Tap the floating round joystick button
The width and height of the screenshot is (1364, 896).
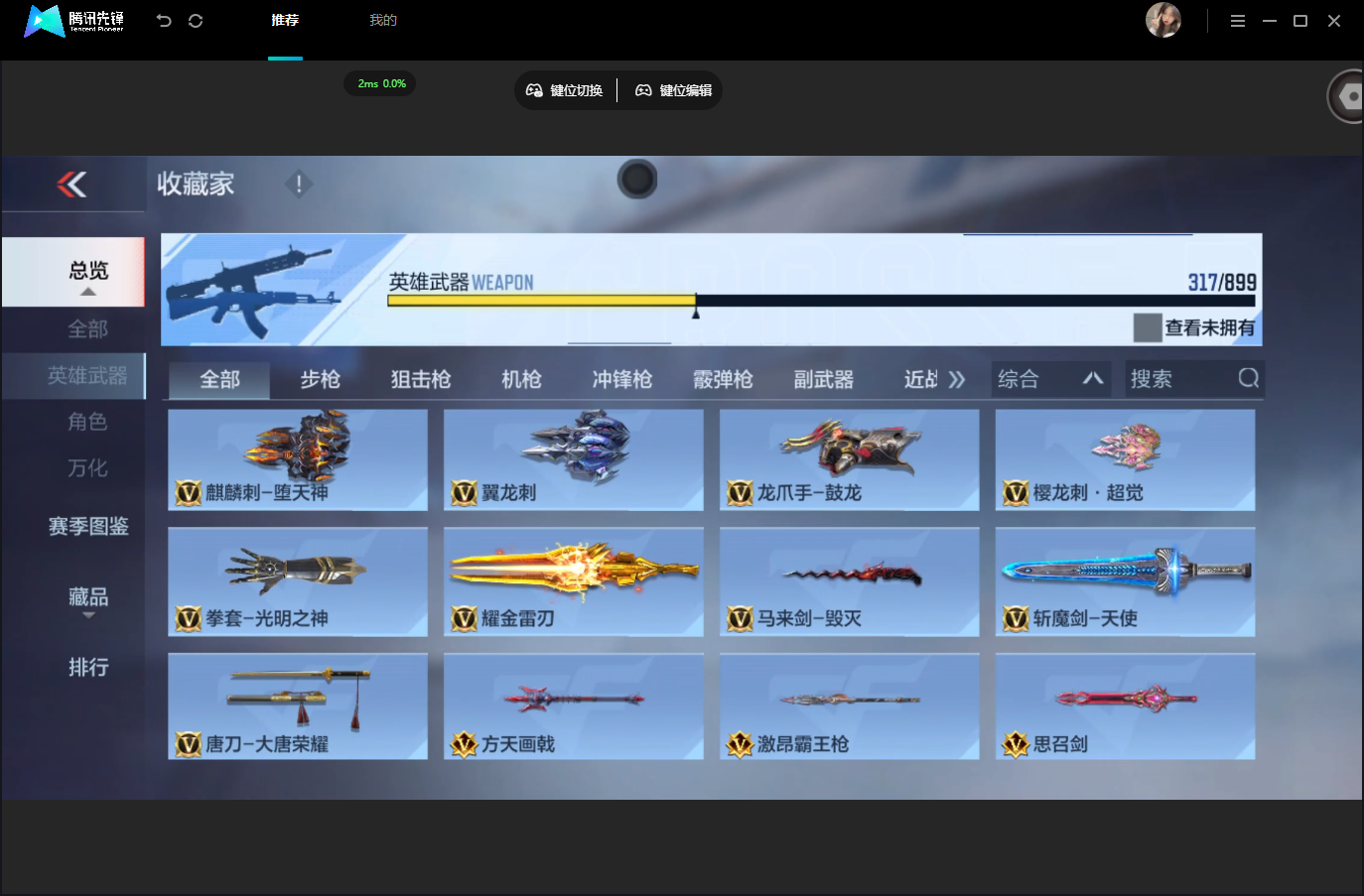pyautogui.click(x=637, y=180)
